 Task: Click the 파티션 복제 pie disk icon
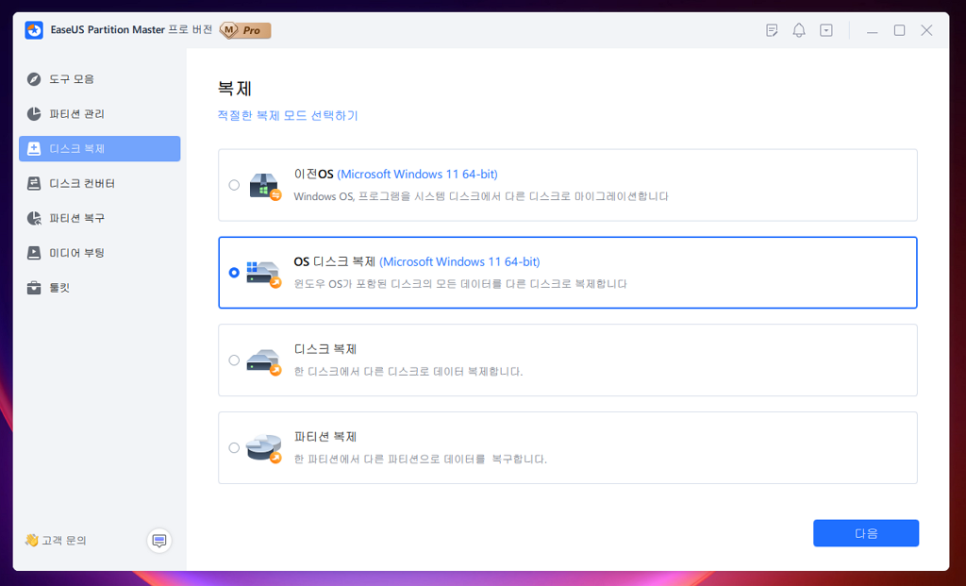[x=264, y=449]
